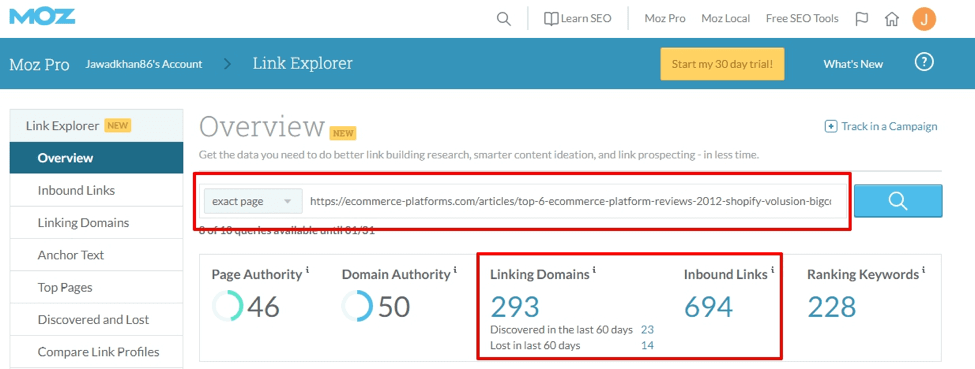The height and width of the screenshot is (369, 975).
Task: Click the Overview page heading
Action: [262, 126]
